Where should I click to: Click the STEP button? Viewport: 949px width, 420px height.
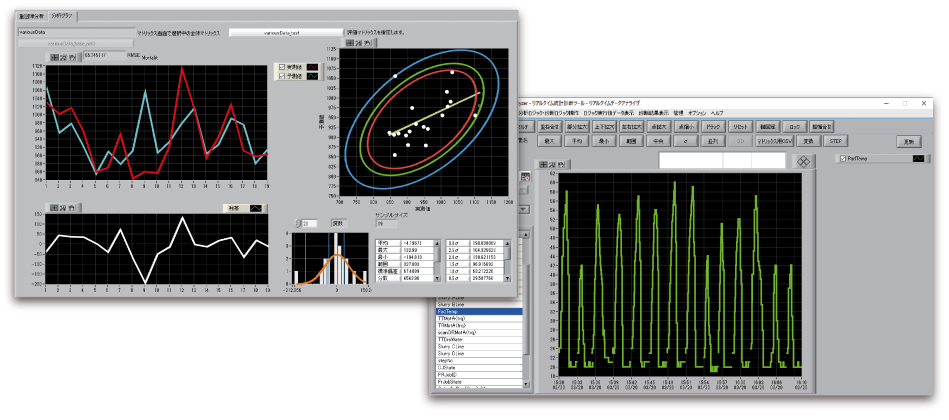coord(837,142)
